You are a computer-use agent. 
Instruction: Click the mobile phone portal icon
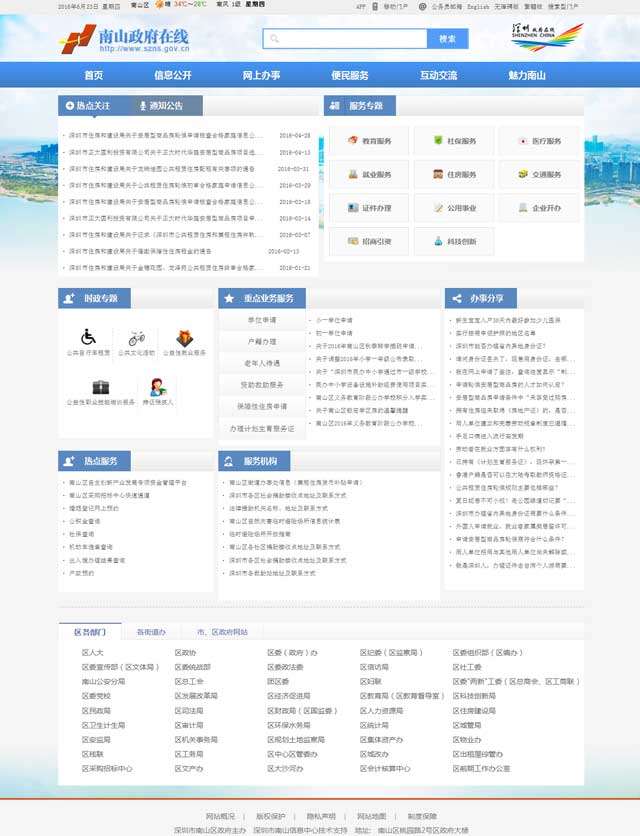click(x=374, y=6)
